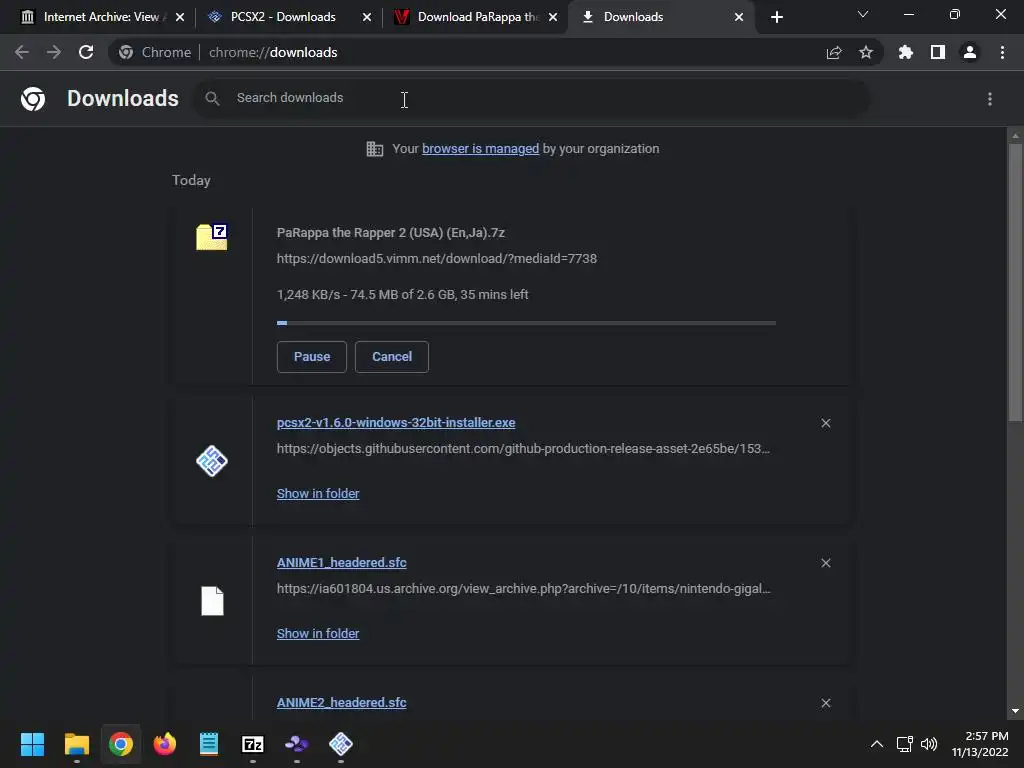
Task: Open the Extensions puzzle icon
Action: click(x=906, y=52)
